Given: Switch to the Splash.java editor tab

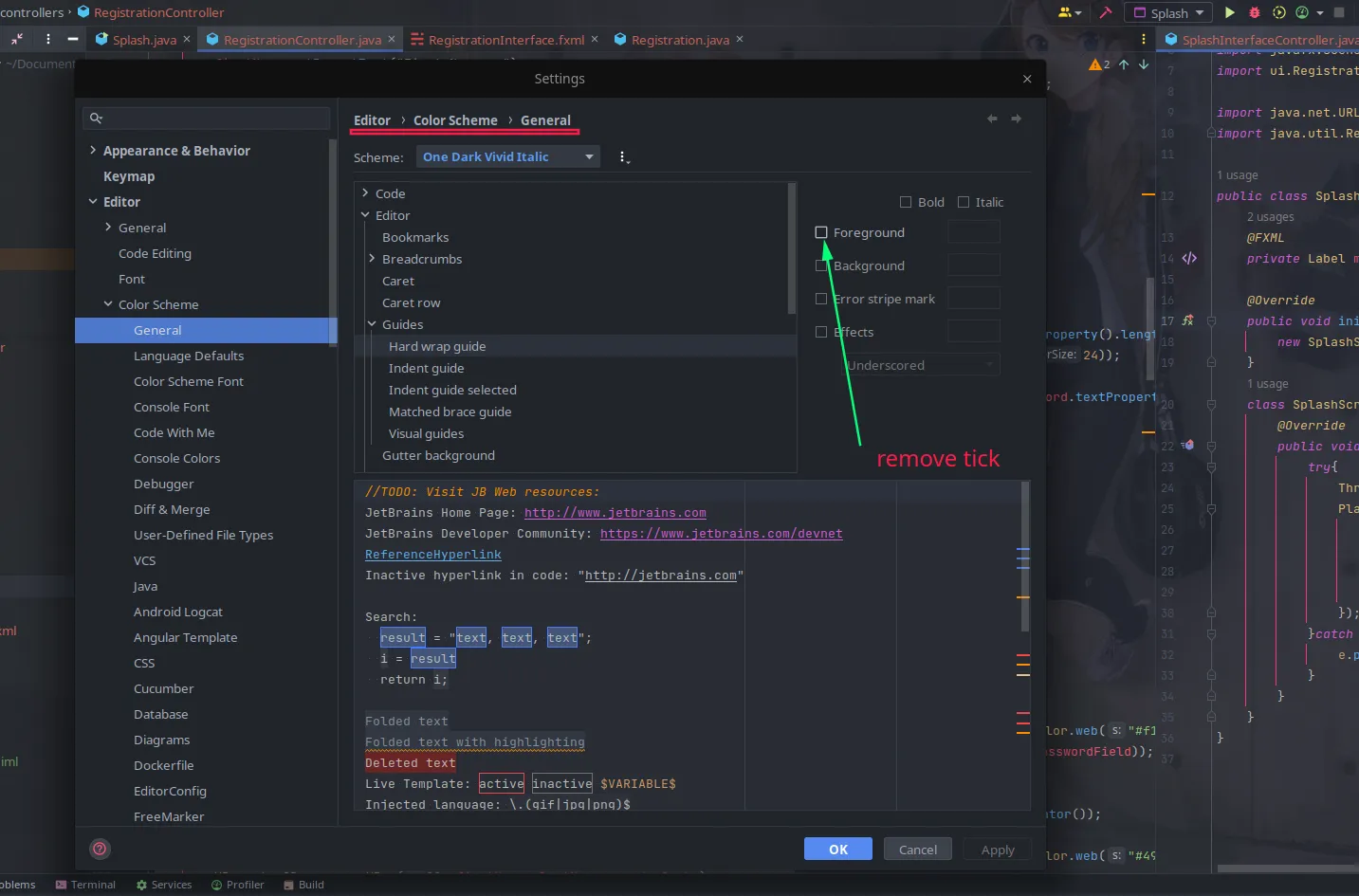Looking at the screenshot, I should click(x=144, y=40).
